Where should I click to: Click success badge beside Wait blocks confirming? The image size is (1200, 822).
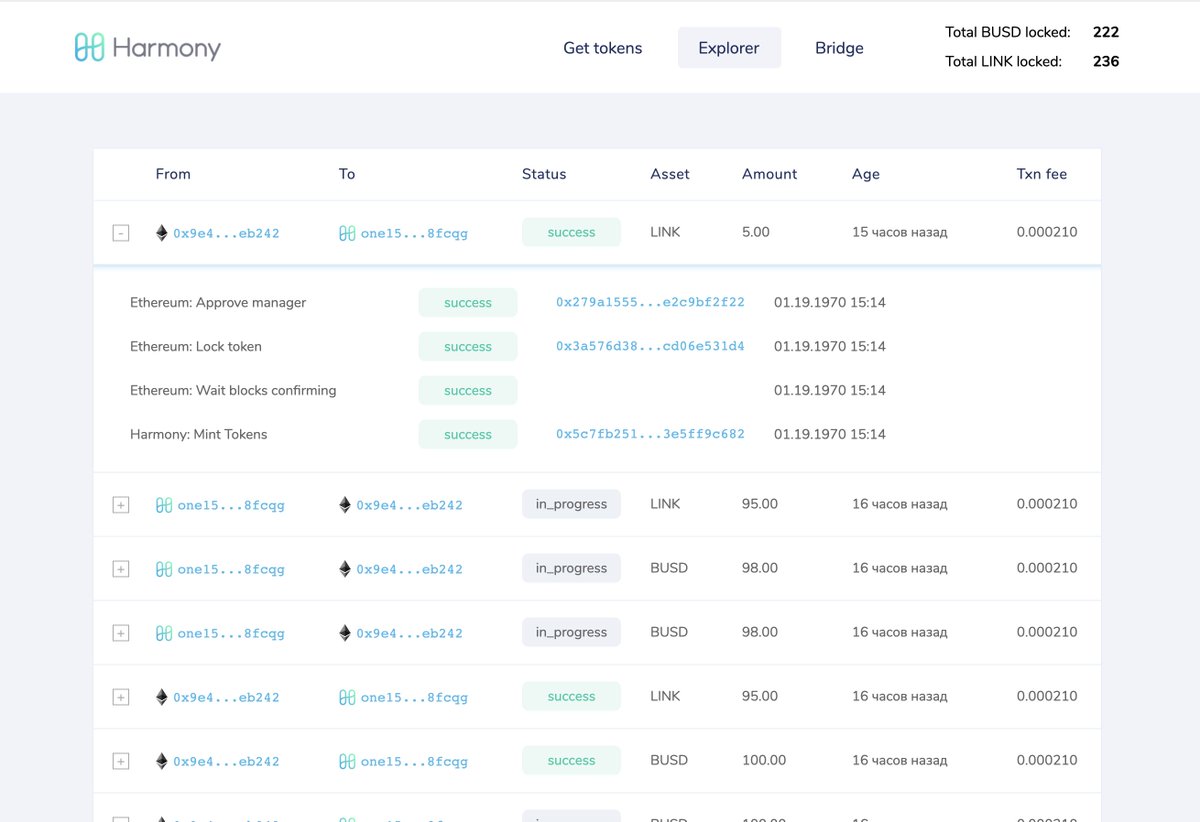tap(468, 390)
